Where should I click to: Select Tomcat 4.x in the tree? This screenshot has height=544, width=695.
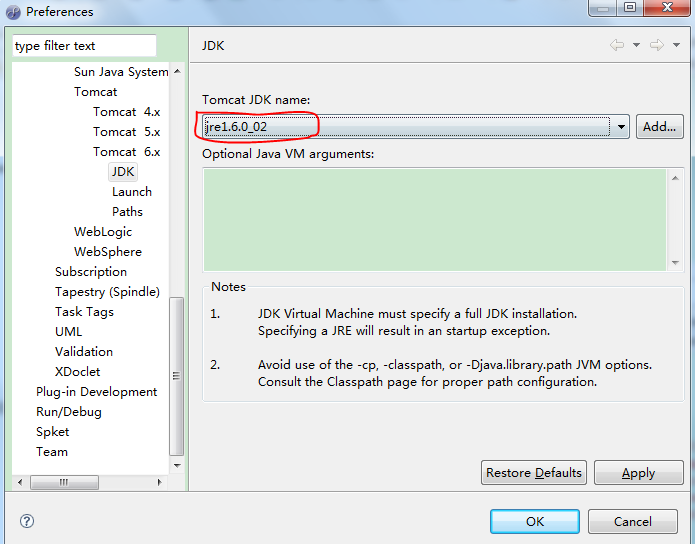pos(126,112)
